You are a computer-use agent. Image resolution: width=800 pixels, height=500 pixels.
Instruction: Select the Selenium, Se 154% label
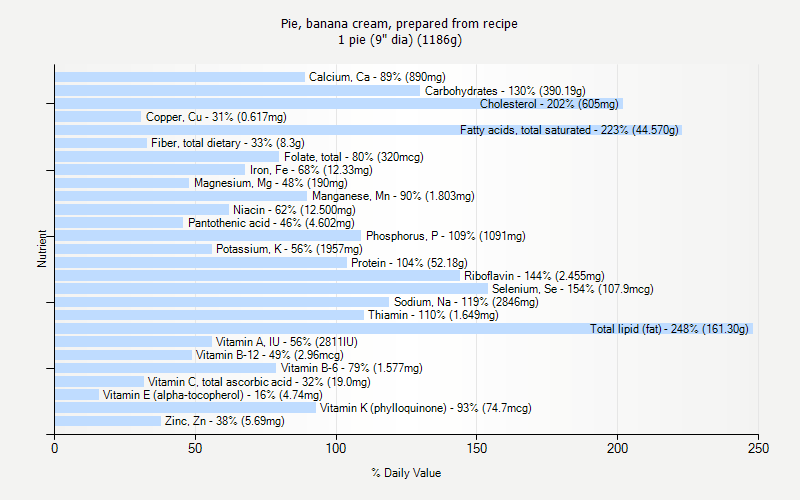point(572,289)
